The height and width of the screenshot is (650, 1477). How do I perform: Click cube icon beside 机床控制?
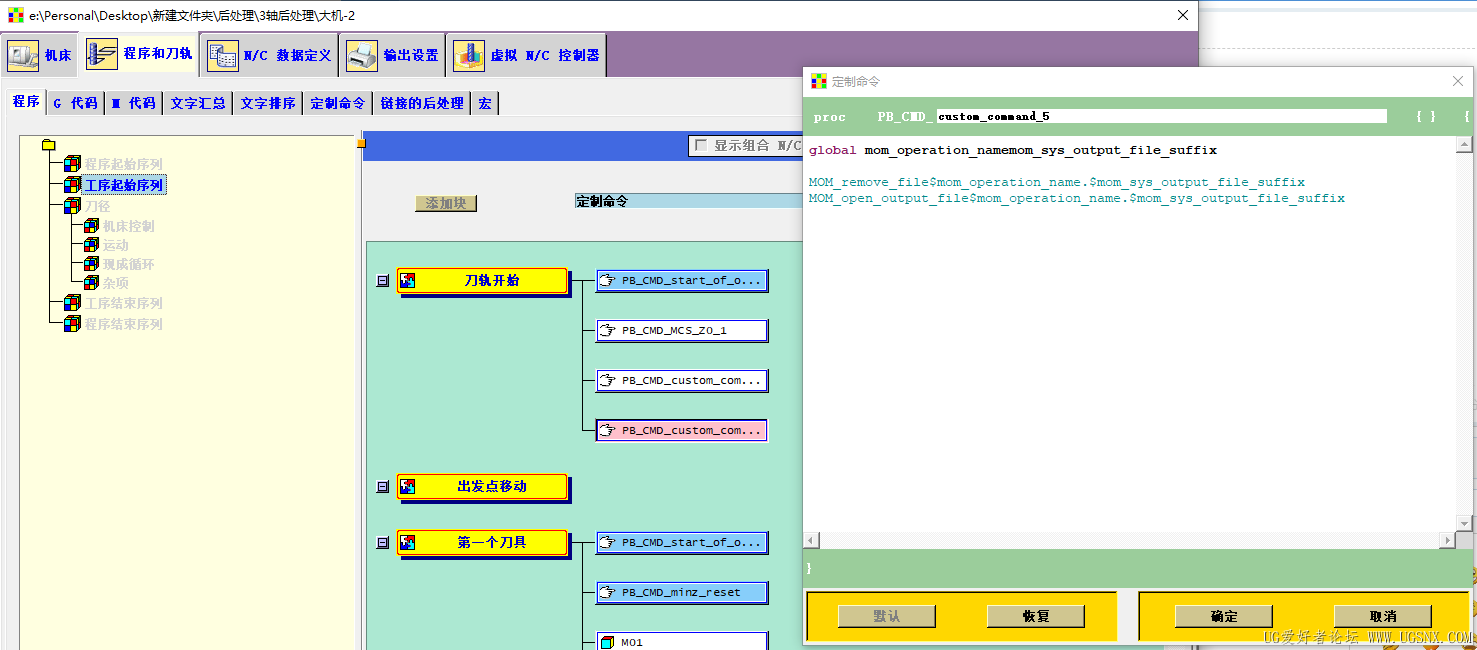pos(91,226)
